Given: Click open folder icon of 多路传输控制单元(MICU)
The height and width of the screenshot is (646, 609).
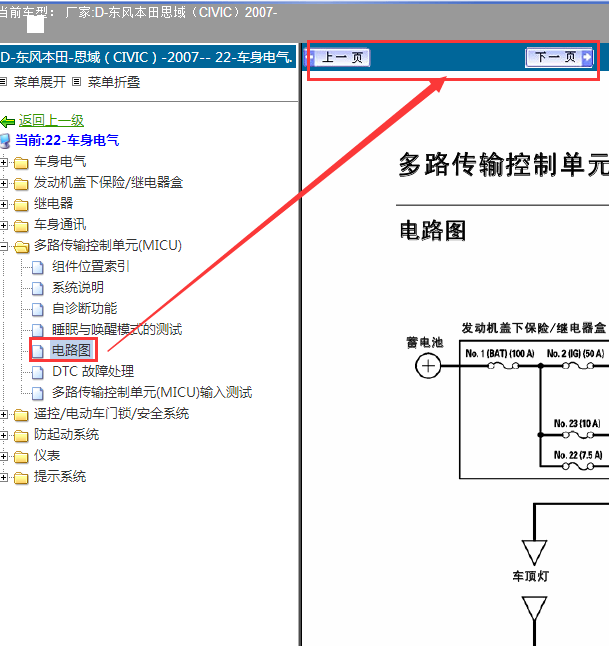Looking at the screenshot, I should (21, 247).
